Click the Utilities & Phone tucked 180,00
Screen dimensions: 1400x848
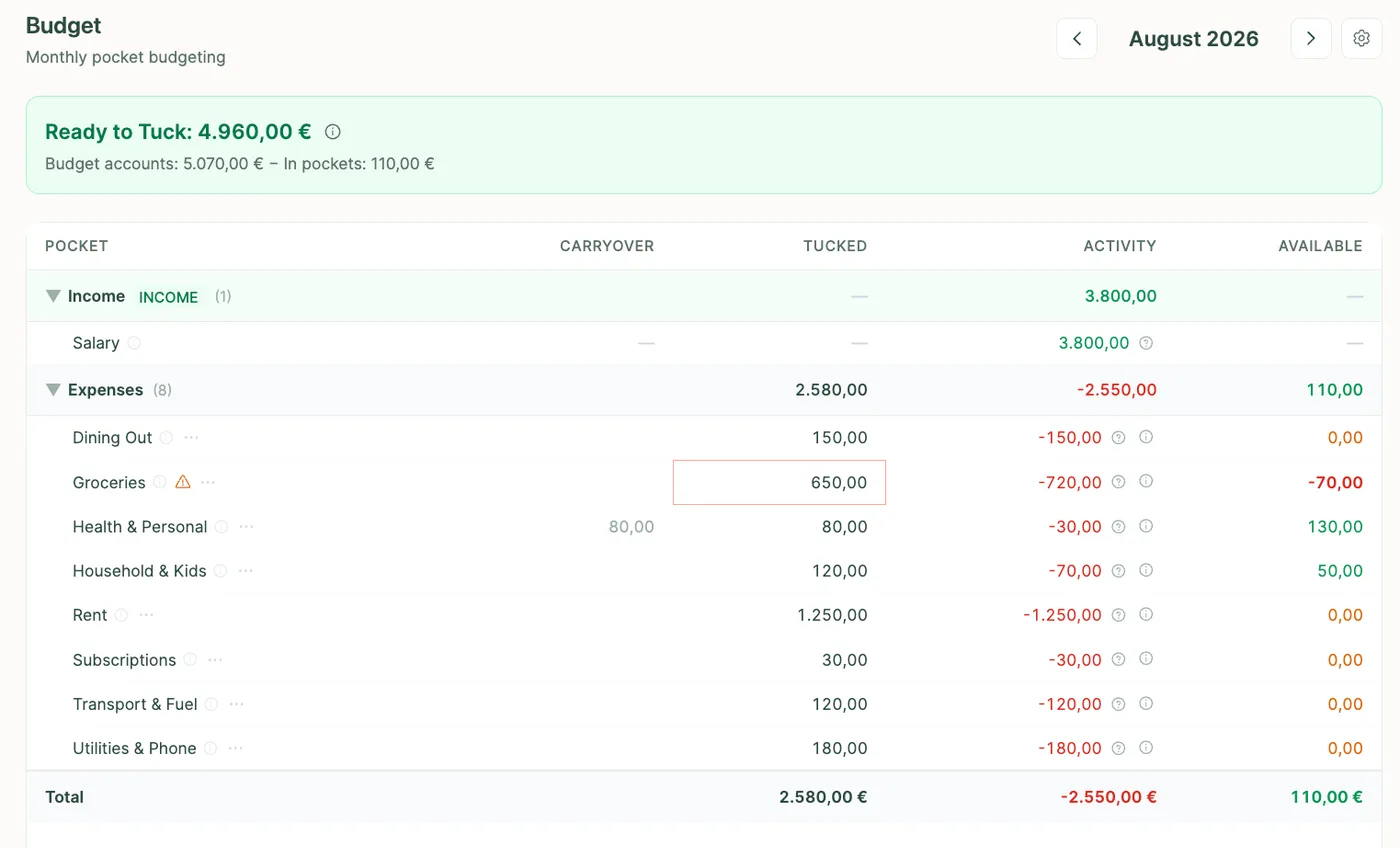click(840, 748)
